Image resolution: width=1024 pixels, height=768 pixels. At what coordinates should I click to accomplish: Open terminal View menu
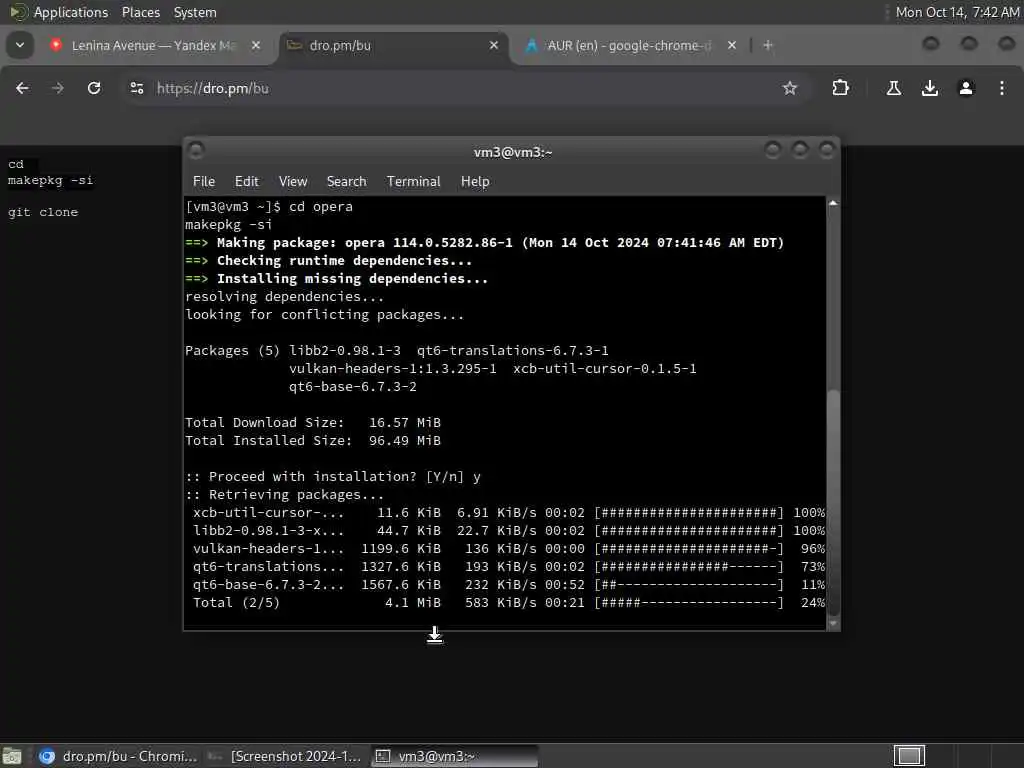(x=293, y=182)
